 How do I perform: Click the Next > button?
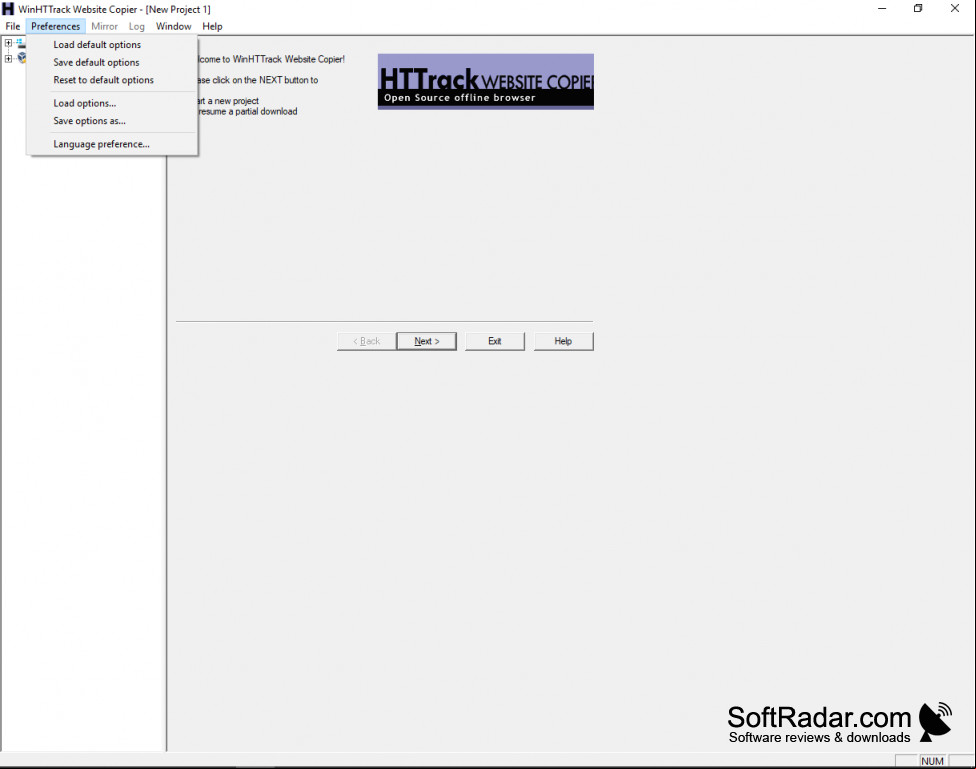click(426, 341)
